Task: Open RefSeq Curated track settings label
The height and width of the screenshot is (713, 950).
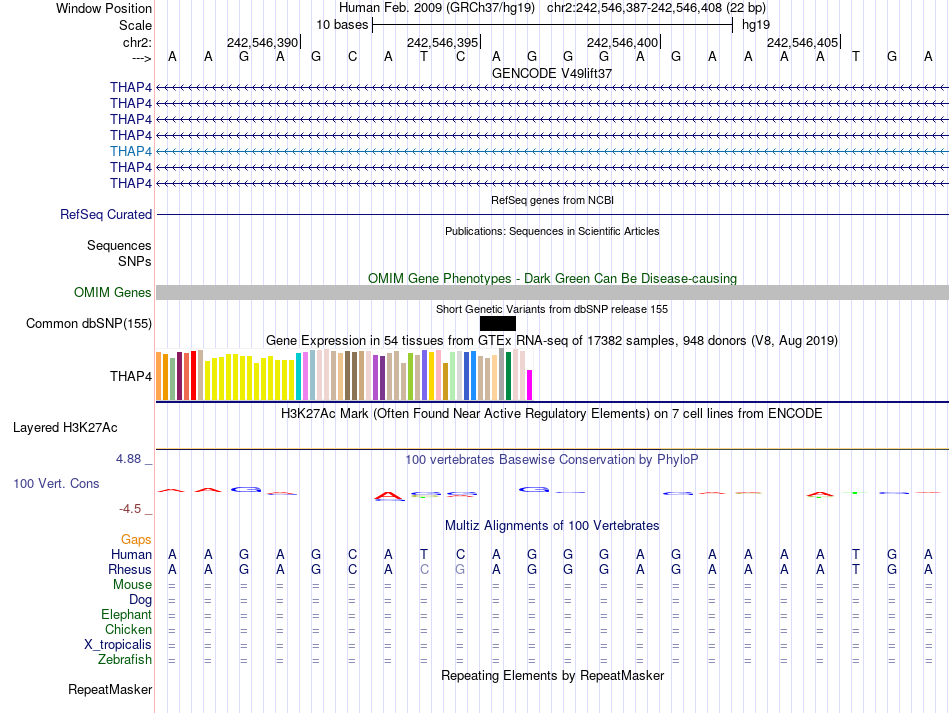Action: click(x=106, y=214)
